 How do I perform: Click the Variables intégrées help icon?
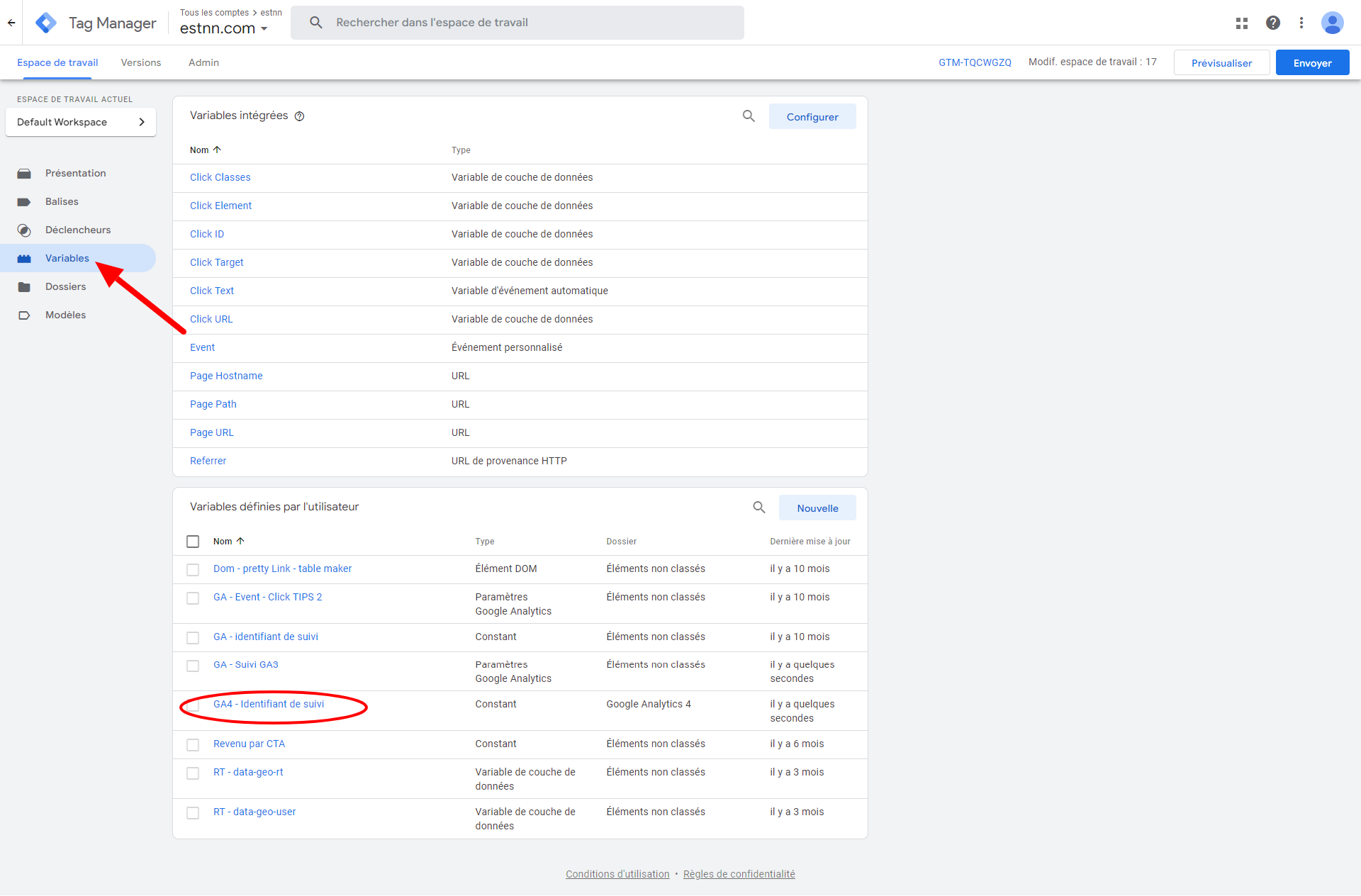click(x=299, y=116)
